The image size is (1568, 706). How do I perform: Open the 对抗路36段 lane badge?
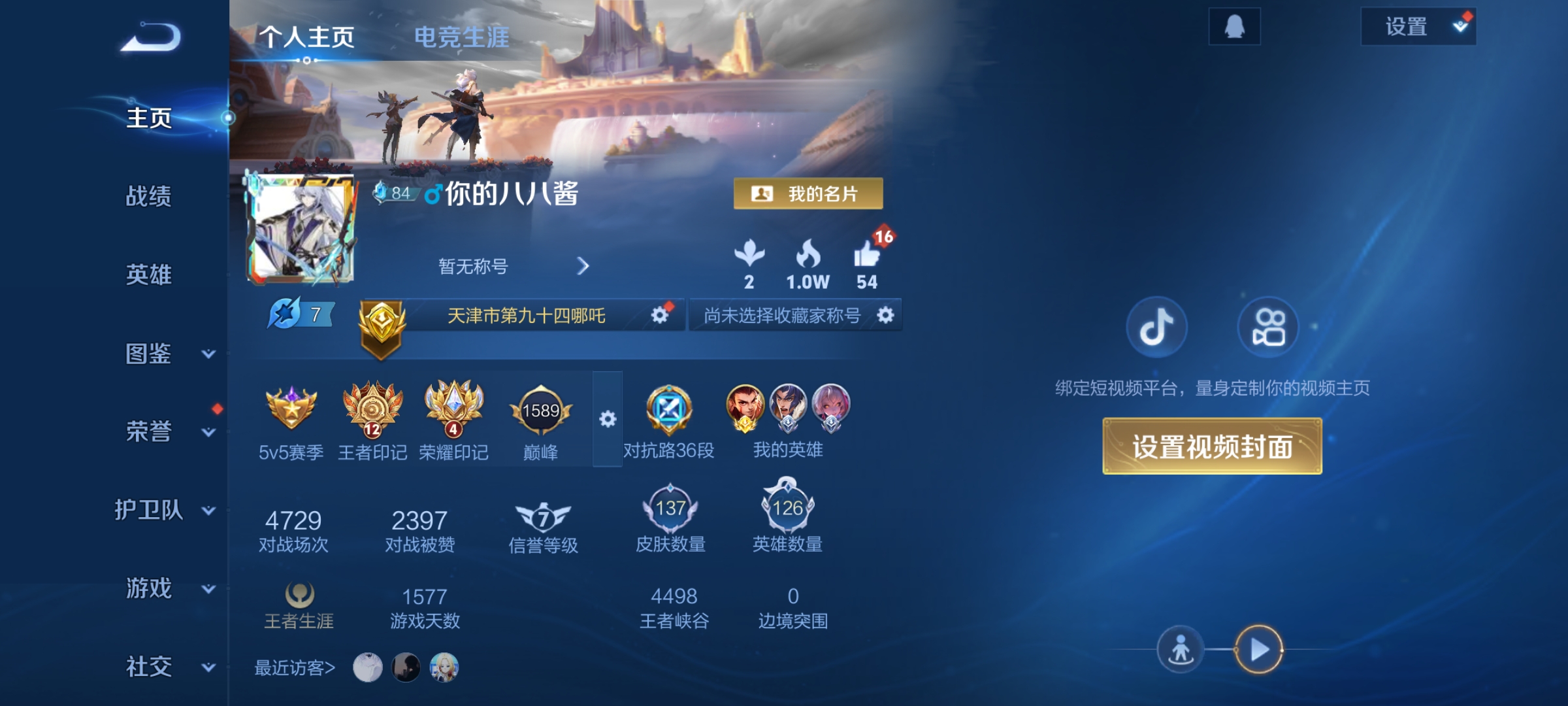pyautogui.click(x=668, y=422)
